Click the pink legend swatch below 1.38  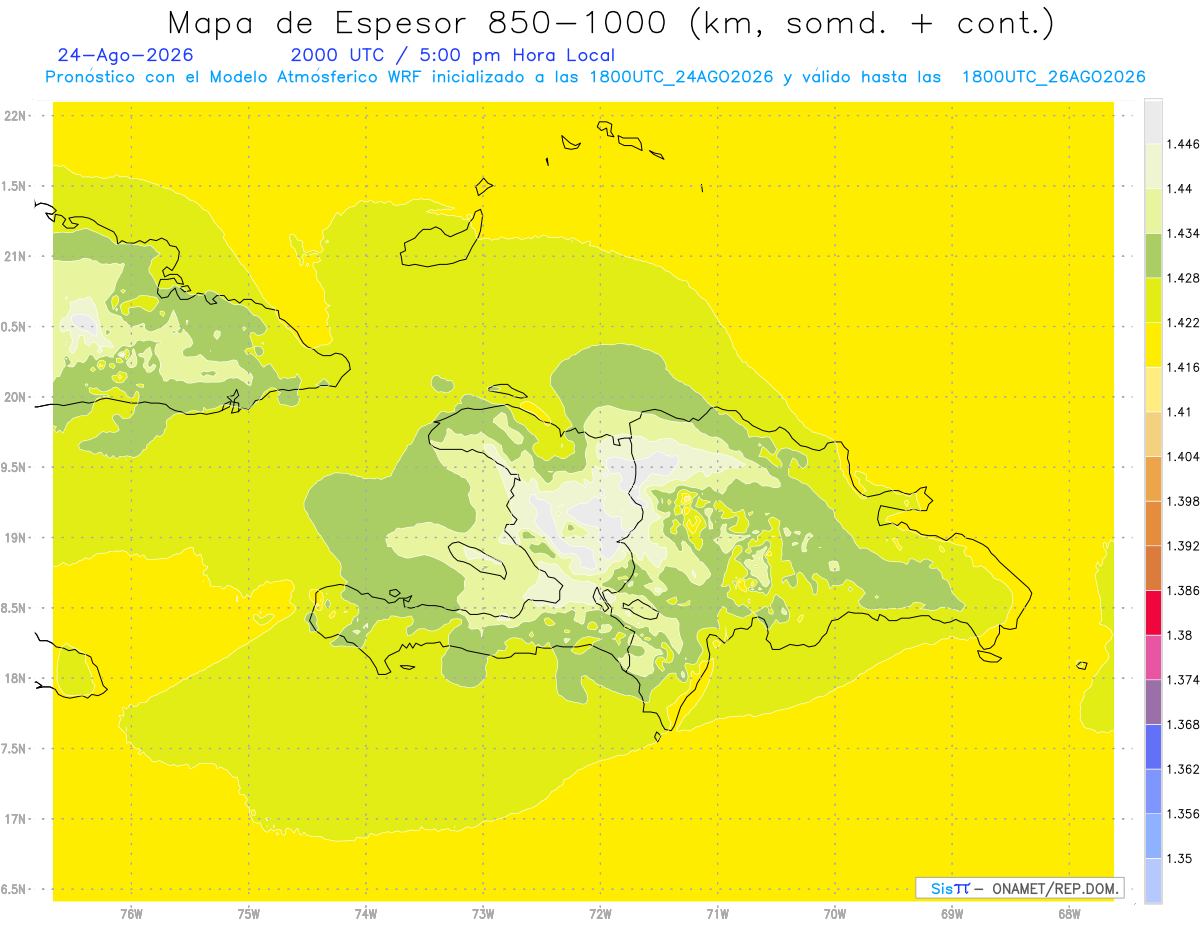tap(1153, 657)
